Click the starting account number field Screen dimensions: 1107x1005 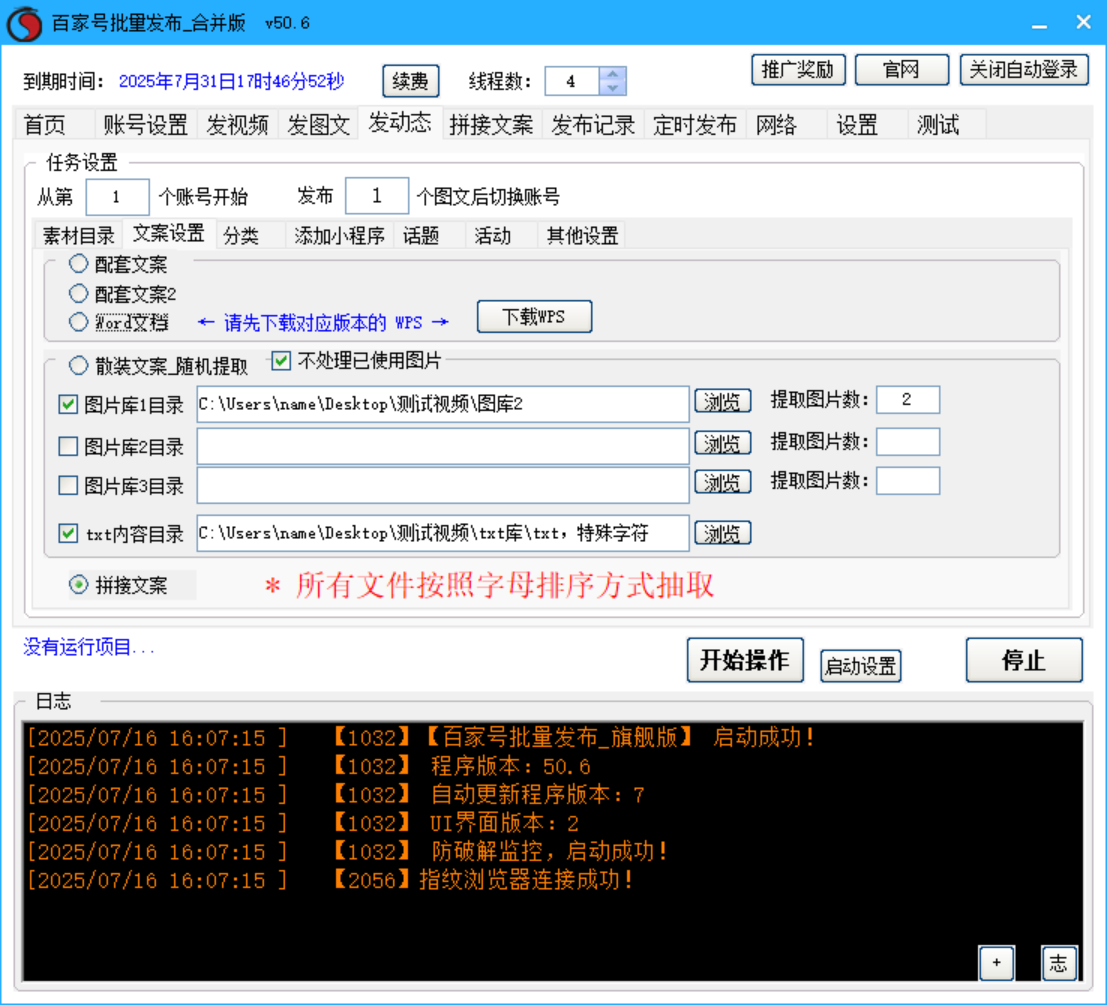pyautogui.click(x=117, y=196)
